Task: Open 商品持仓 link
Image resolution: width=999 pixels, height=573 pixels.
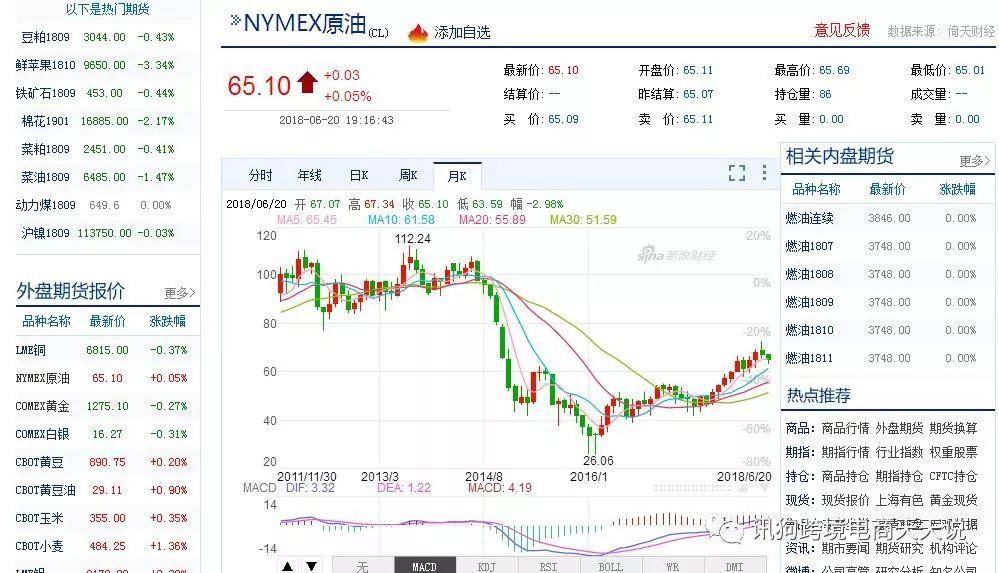Action: point(845,477)
